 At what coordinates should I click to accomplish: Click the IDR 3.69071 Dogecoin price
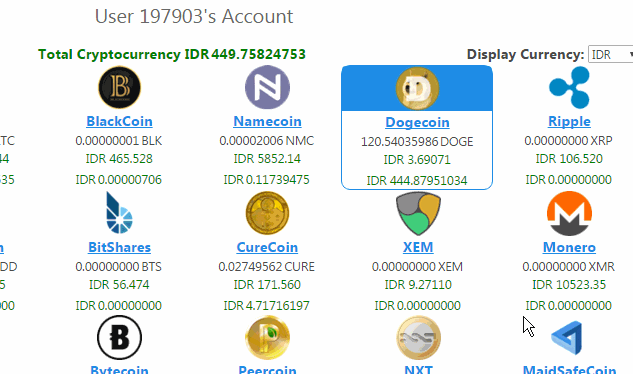point(417,160)
